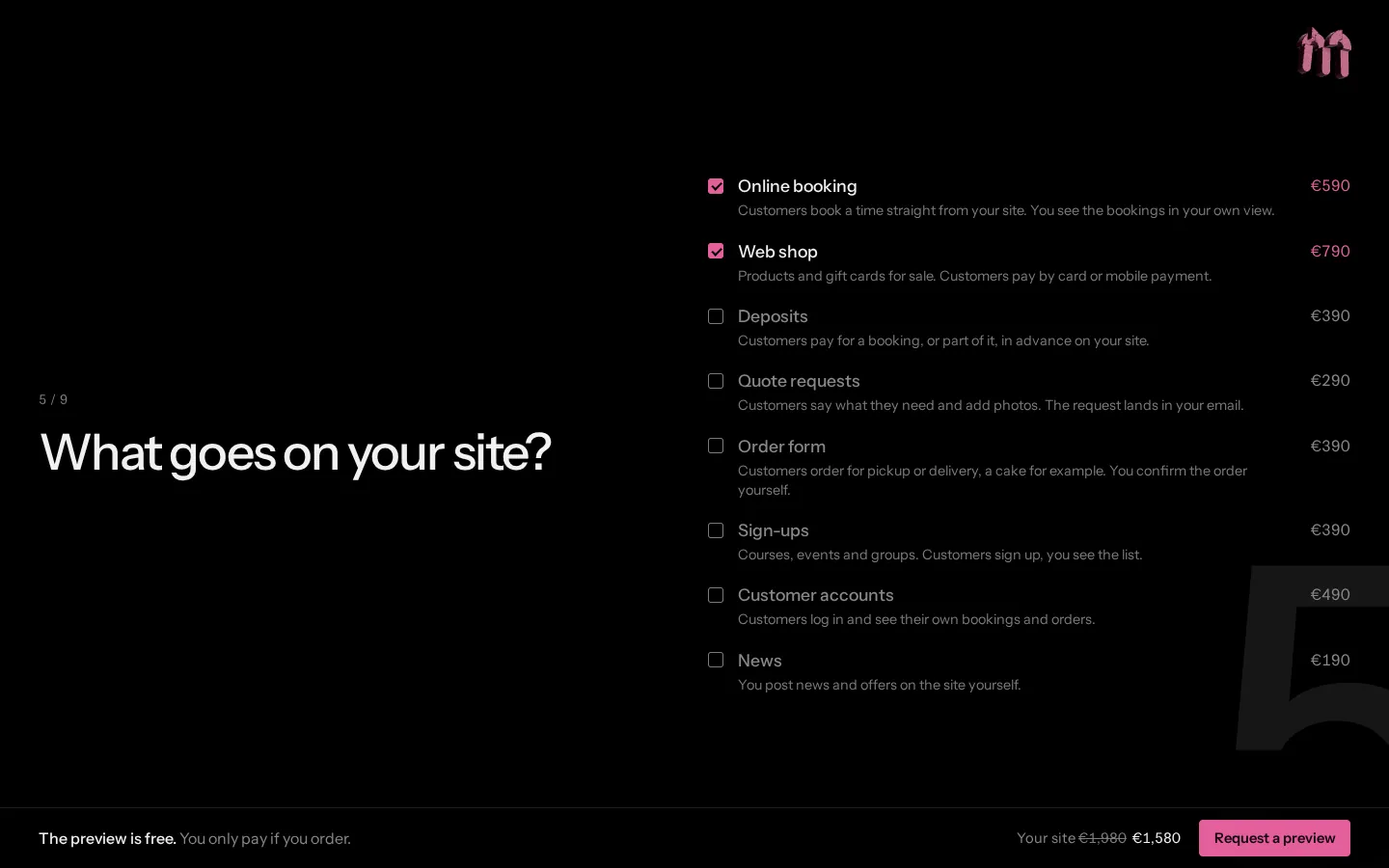Check the Order form checkbox
Viewport: 1389px width, 868px height.
click(x=716, y=446)
